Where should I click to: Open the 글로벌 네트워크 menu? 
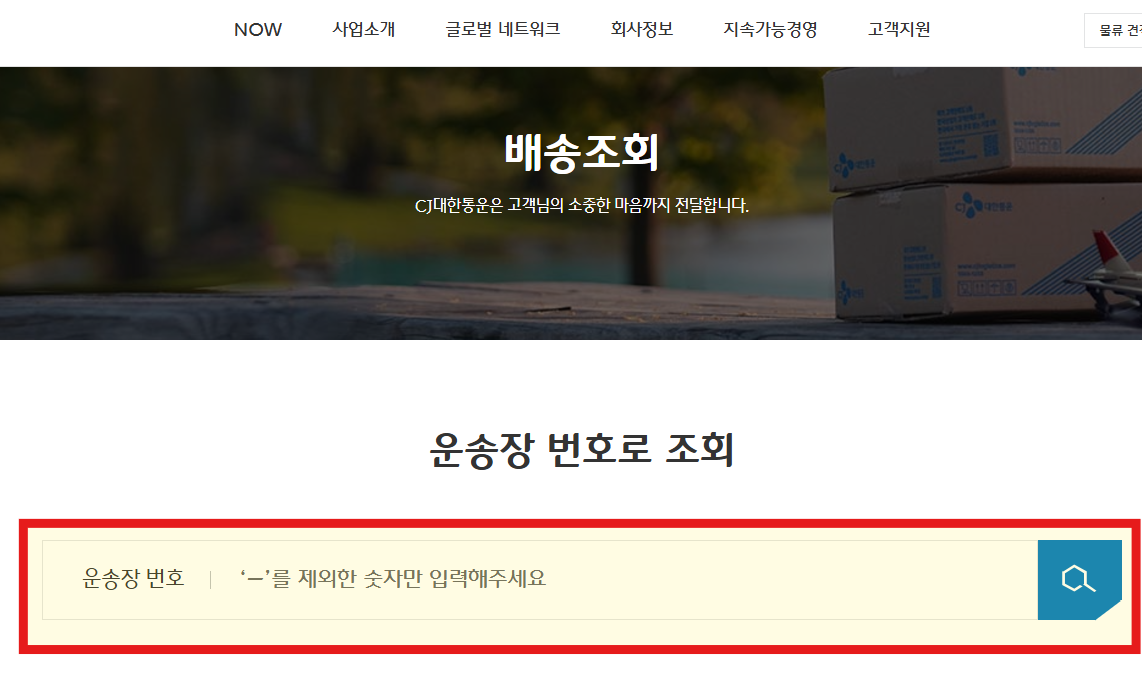click(x=503, y=29)
